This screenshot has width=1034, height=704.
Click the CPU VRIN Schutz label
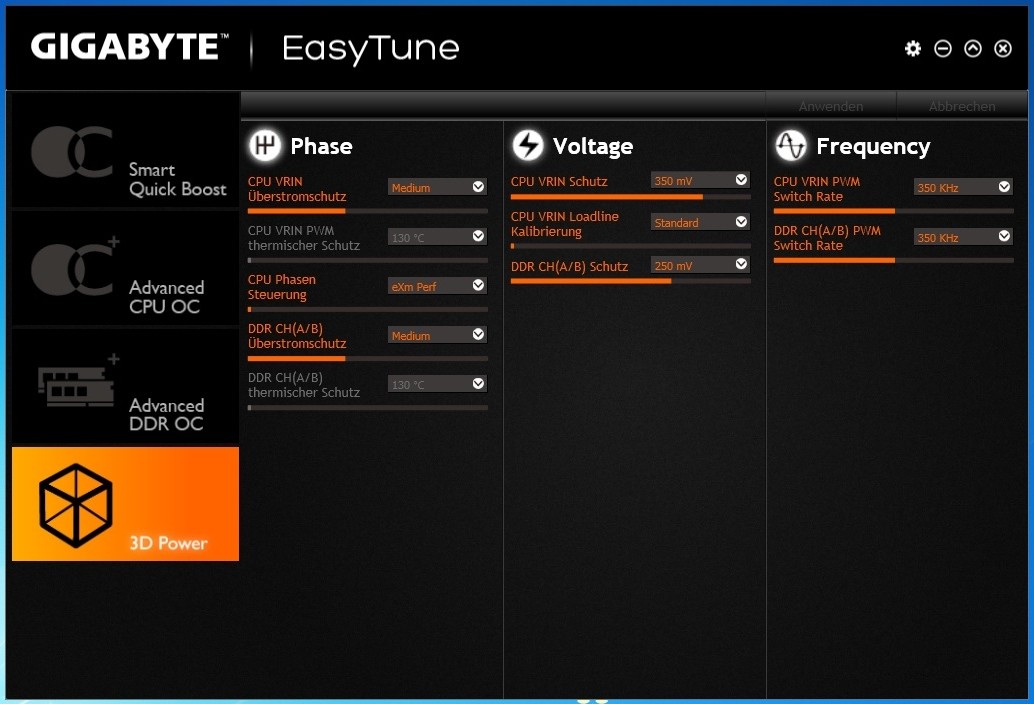click(559, 181)
